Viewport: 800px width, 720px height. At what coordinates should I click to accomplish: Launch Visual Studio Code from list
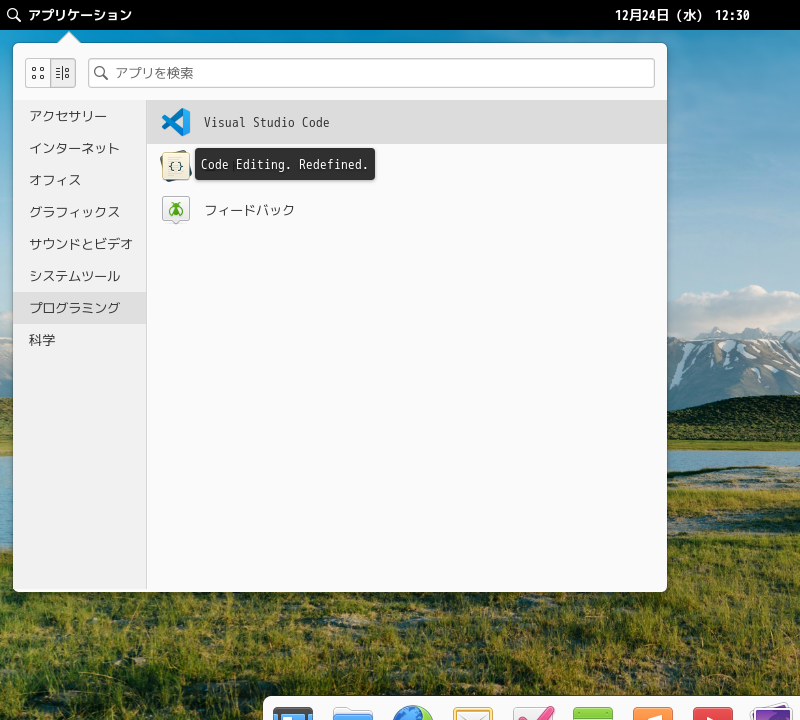tap(407, 122)
